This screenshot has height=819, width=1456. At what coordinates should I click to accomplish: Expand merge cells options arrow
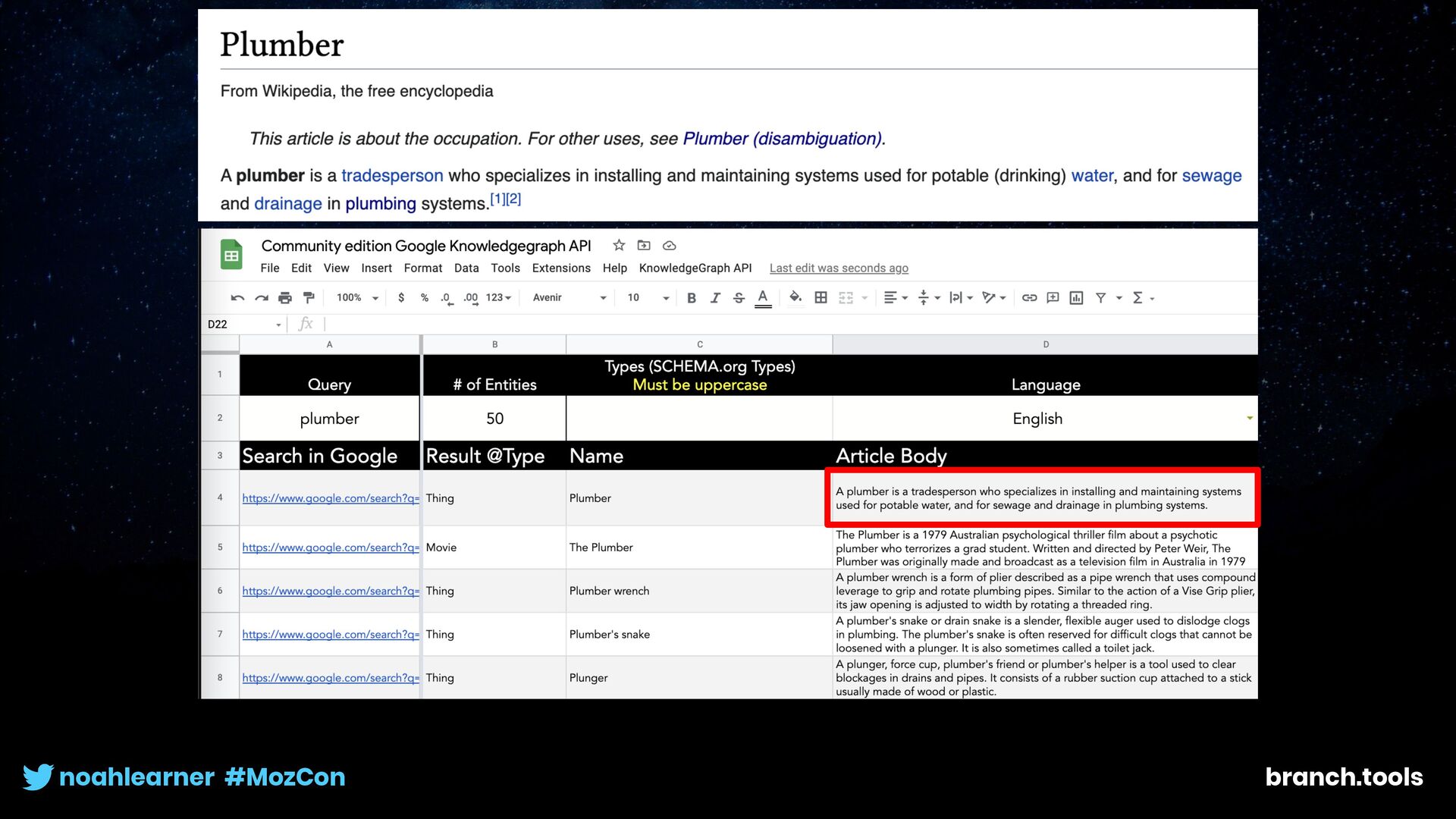[x=864, y=299]
